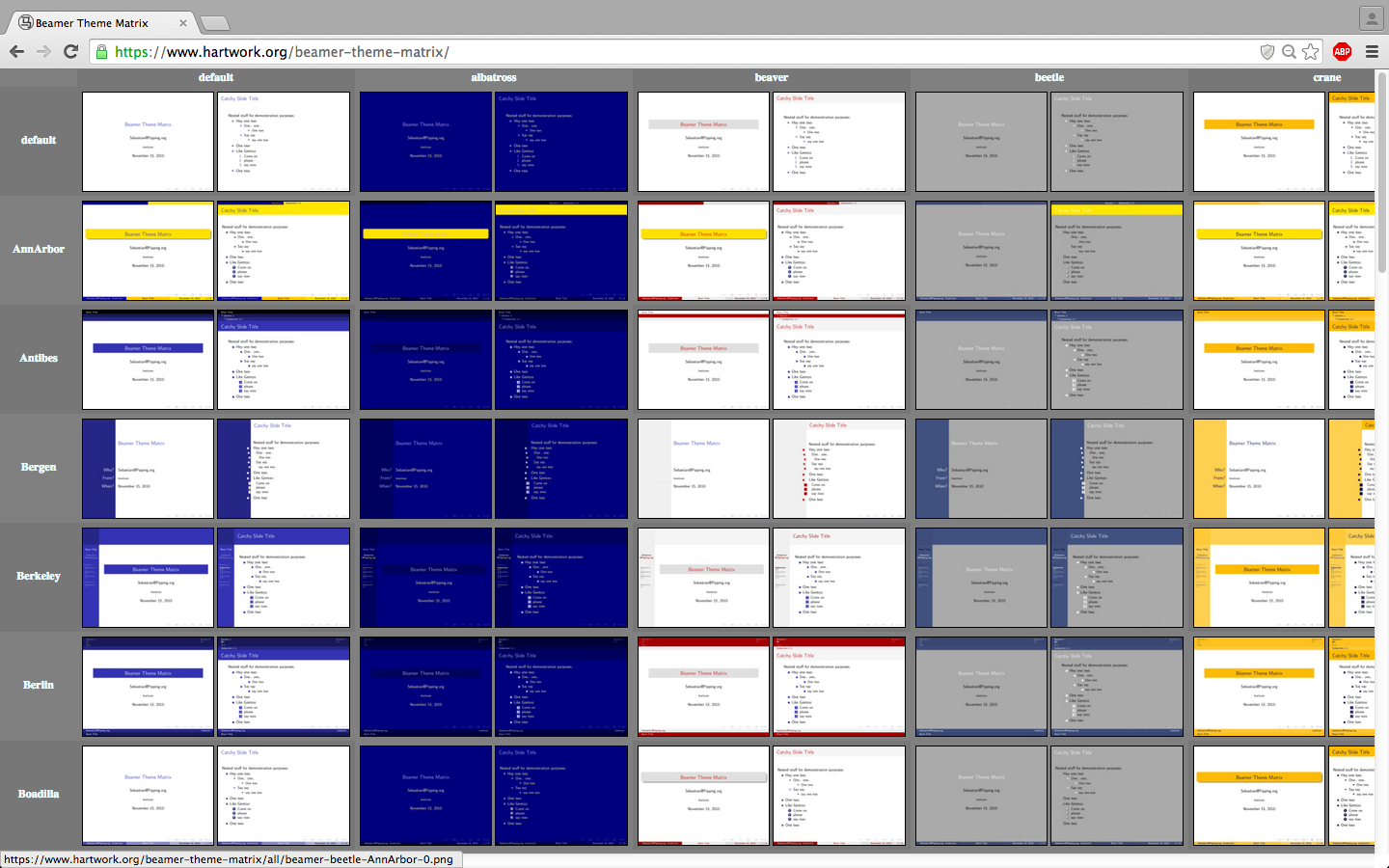Click the 'AnnArbor' row label
1389x868 pixels.
tap(39, 249)
